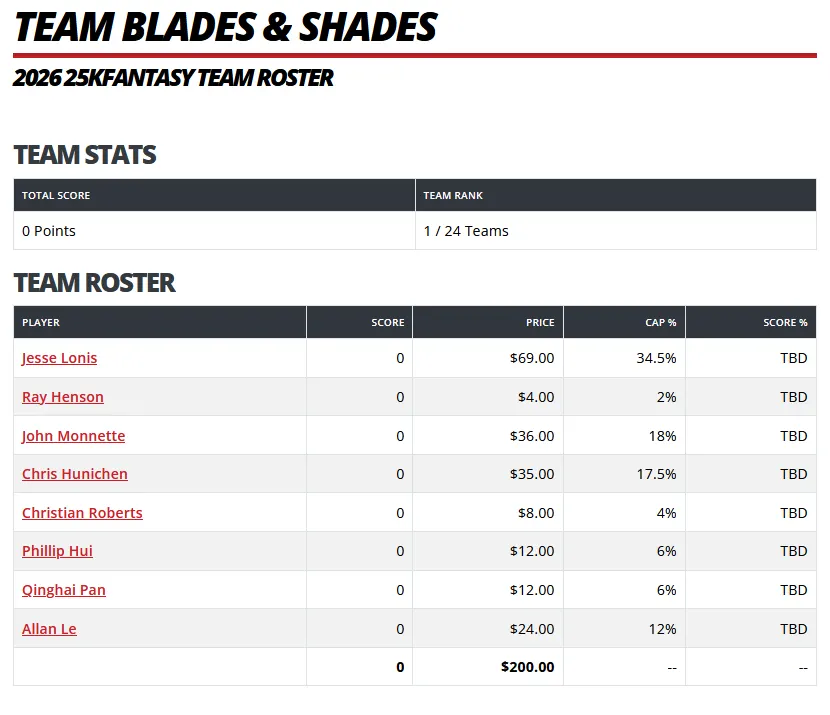The image size is (830, 715).
Task: Click the 0 Points total score value
Action: pos(49,231)
